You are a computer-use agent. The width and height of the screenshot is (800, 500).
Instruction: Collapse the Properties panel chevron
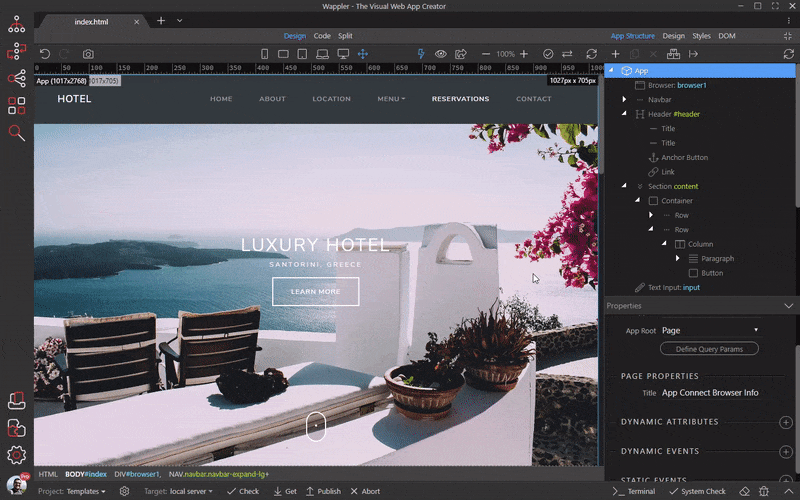[789, 306]
